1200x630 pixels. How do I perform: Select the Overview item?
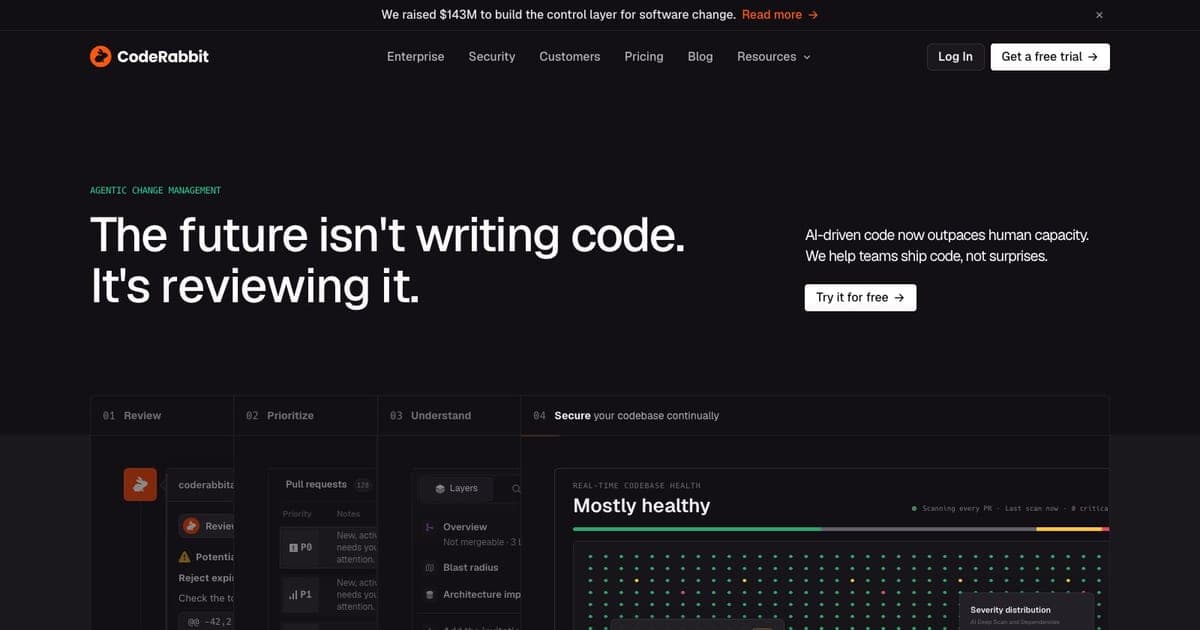465,527
